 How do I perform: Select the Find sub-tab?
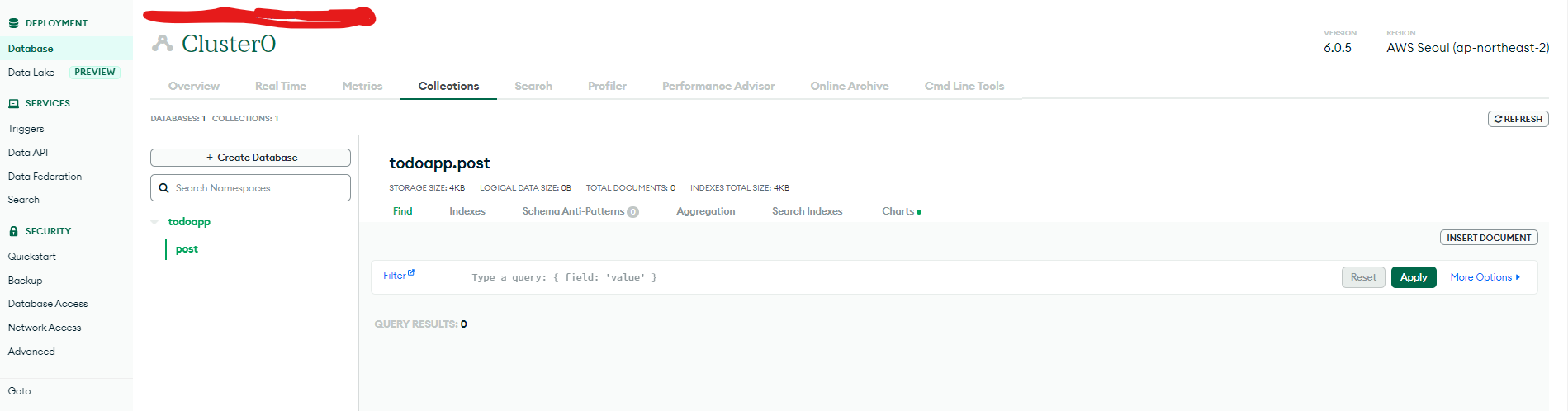(403, 211)
